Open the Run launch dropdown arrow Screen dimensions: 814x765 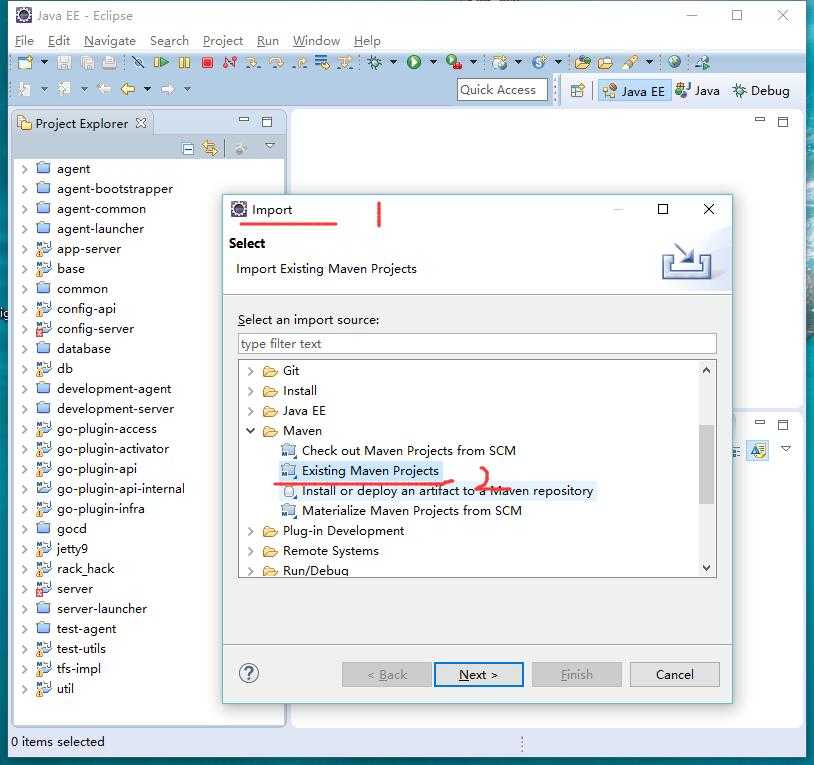(x=433, y=62)
